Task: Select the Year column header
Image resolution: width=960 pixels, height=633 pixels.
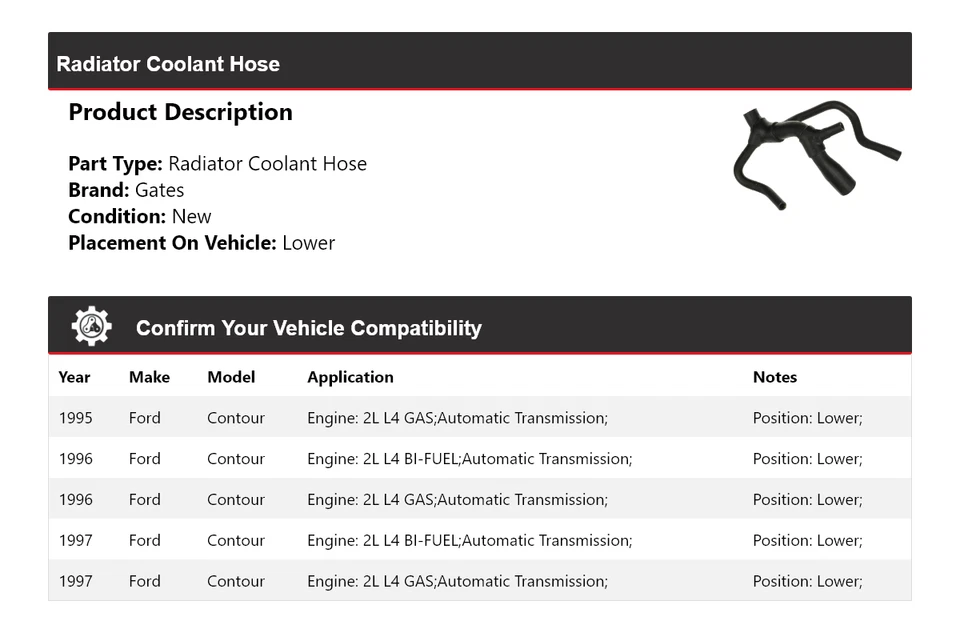Action: coord(74,377)
